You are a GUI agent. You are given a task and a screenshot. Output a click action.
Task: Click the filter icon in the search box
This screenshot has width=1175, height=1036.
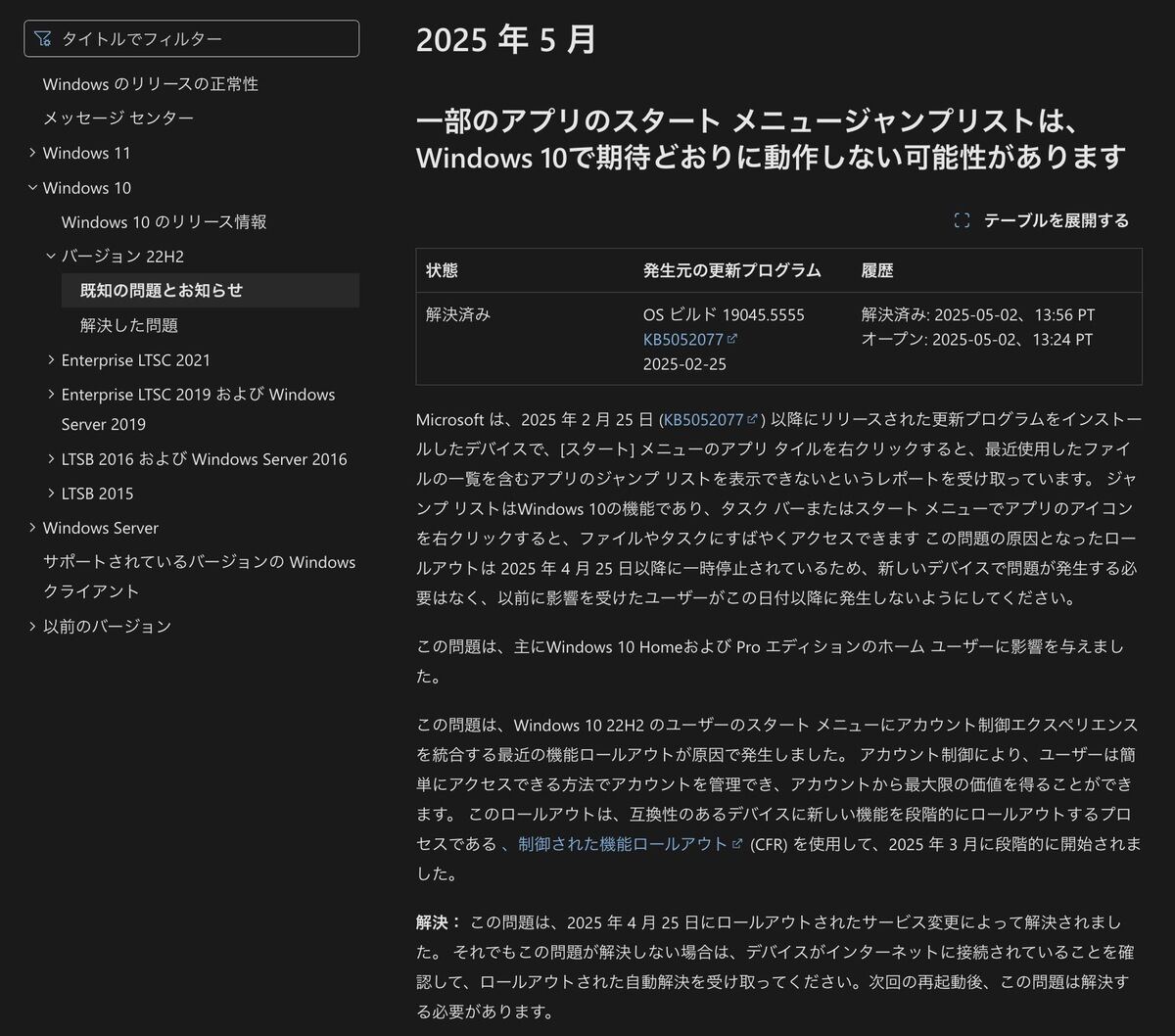click(42, 38)
